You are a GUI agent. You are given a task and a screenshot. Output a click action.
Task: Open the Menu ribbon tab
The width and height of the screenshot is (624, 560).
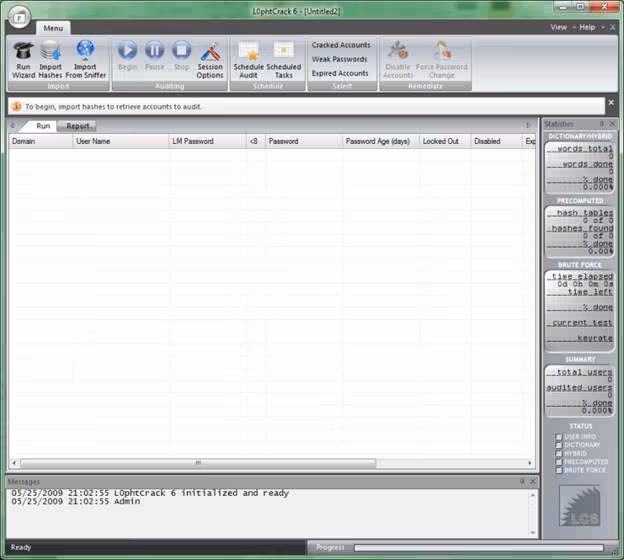[53, 28]
